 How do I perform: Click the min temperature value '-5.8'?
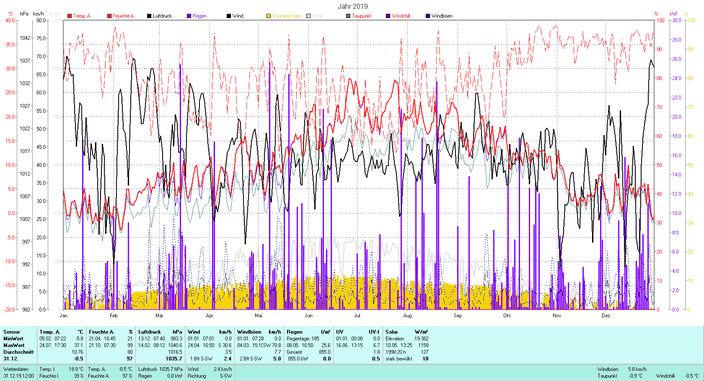[79, 339]
